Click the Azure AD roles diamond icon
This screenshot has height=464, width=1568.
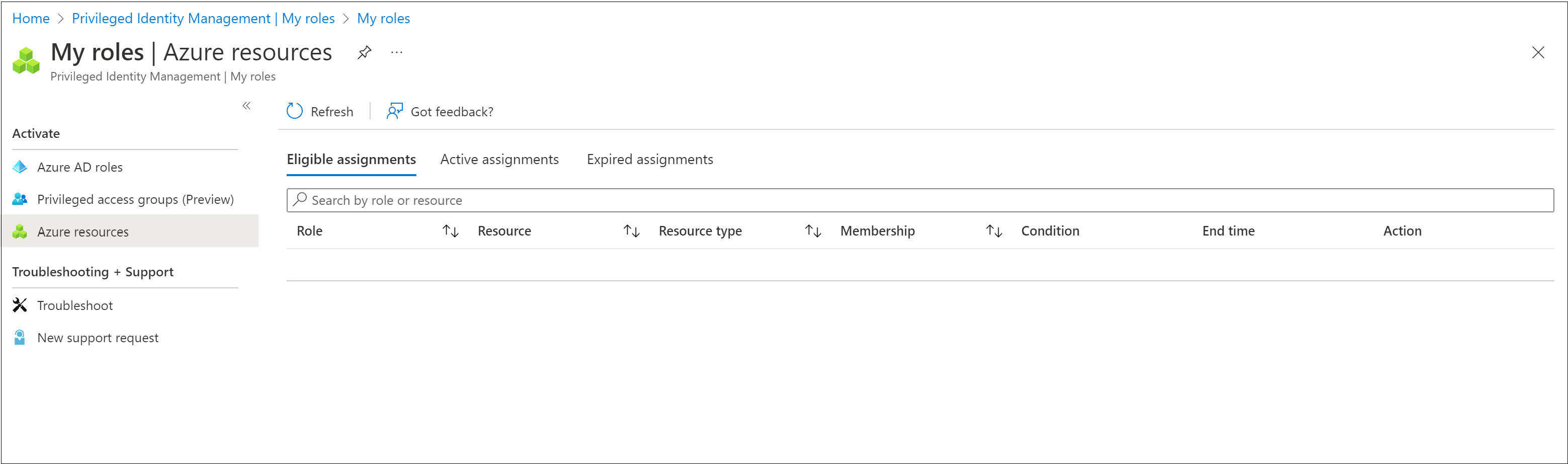20,167
